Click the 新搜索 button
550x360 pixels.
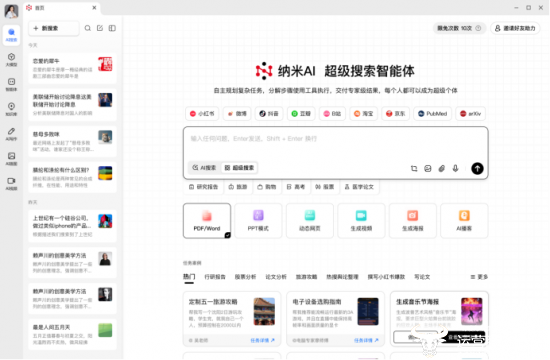tap(54, 28)
